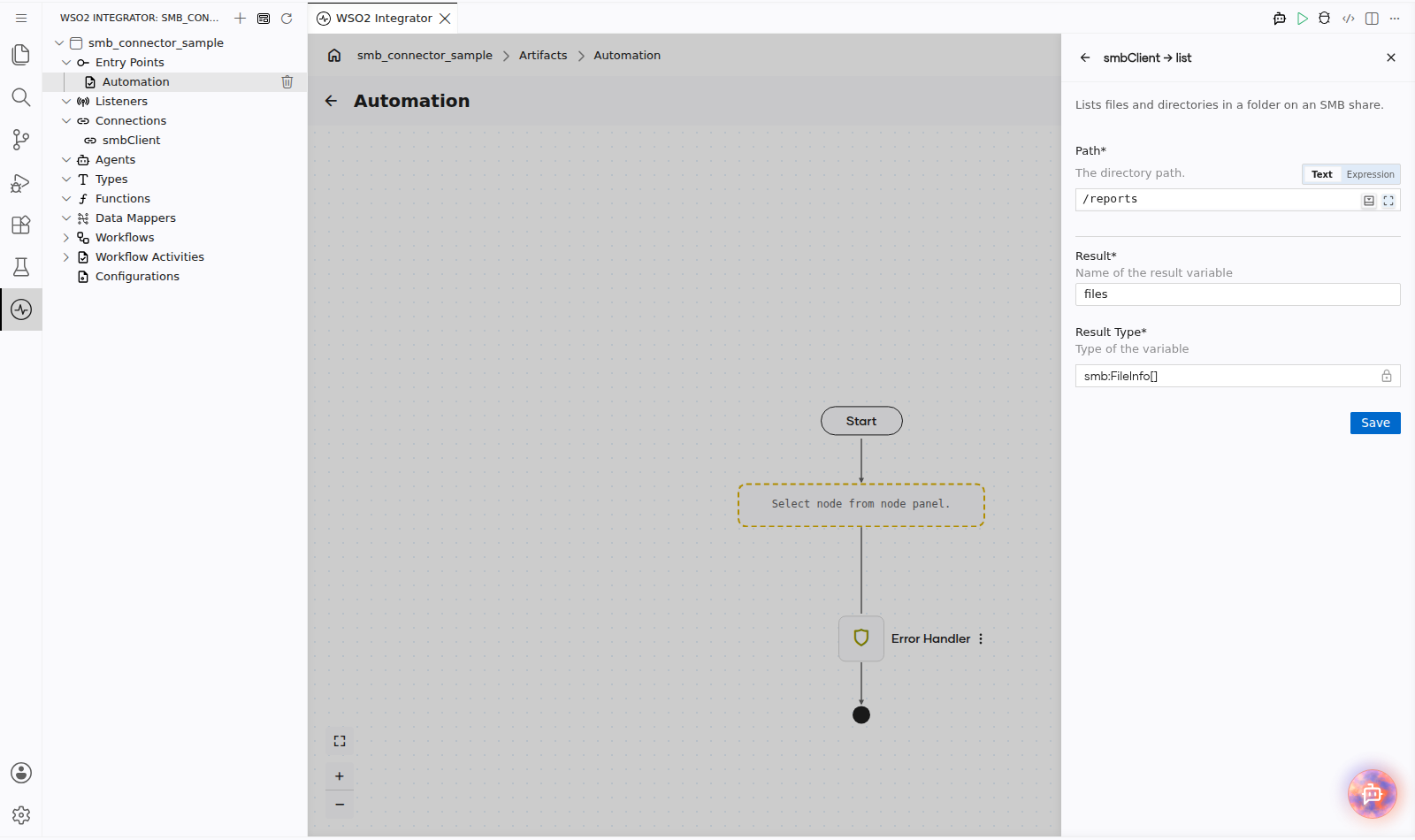
Task: Expand the Workflows tree node
Action: coord(66,237)
